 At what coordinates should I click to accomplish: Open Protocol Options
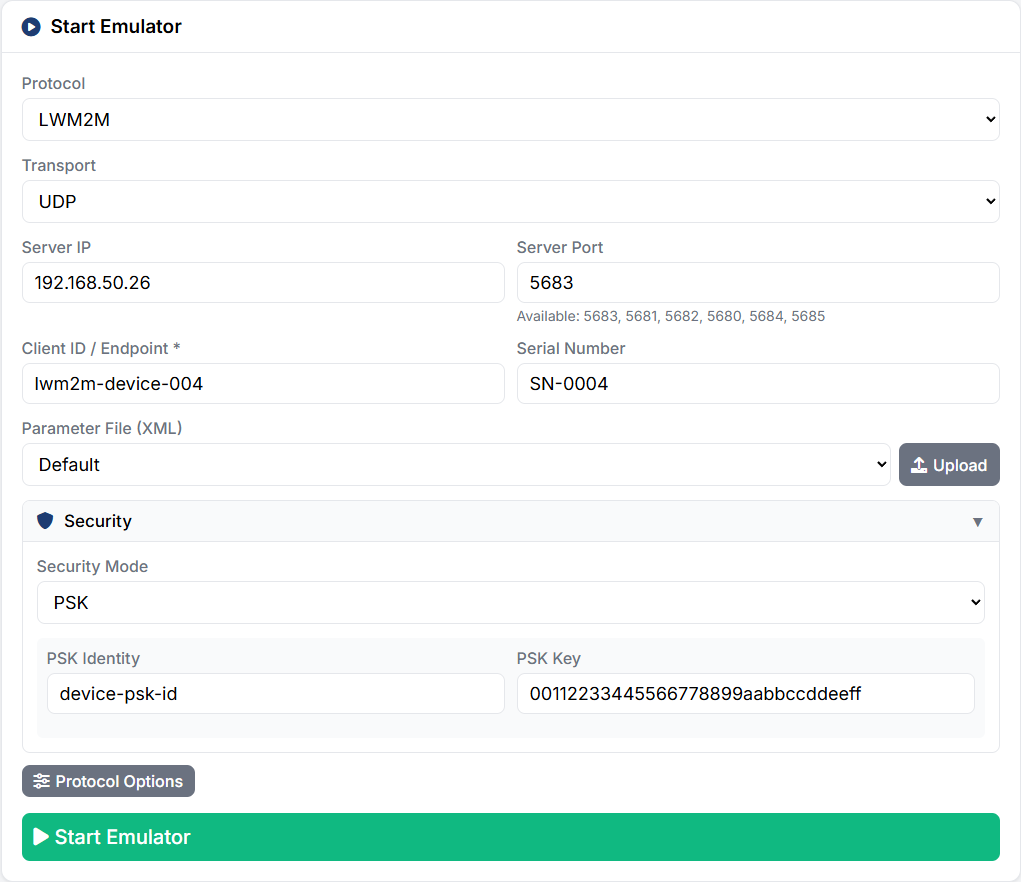[x=108, y=781]
